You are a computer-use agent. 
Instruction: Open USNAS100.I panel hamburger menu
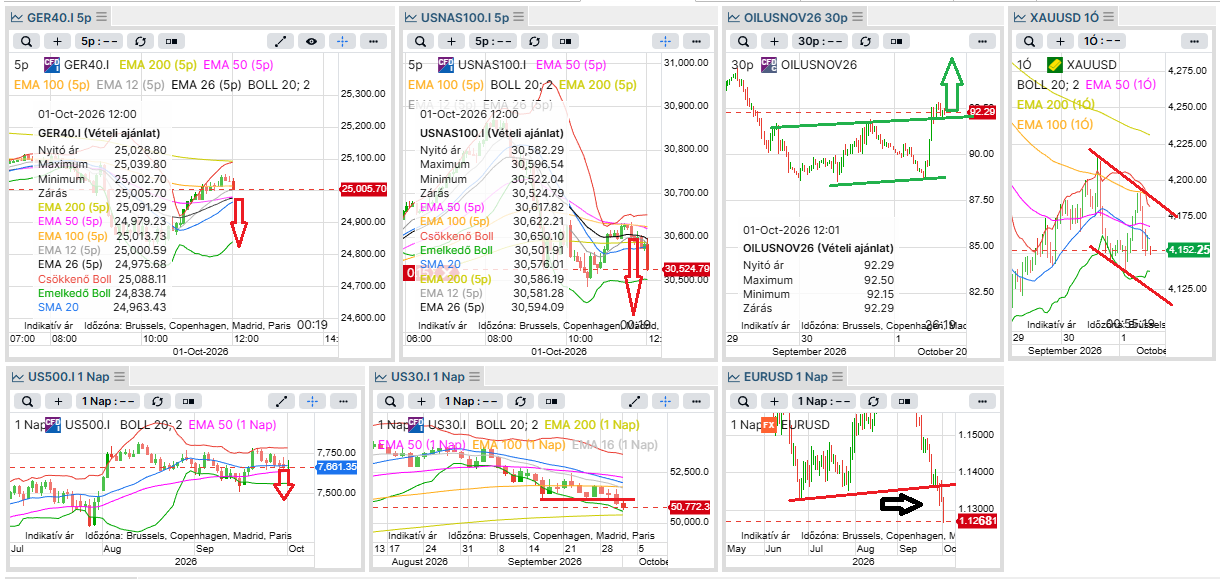coord(518,17)
